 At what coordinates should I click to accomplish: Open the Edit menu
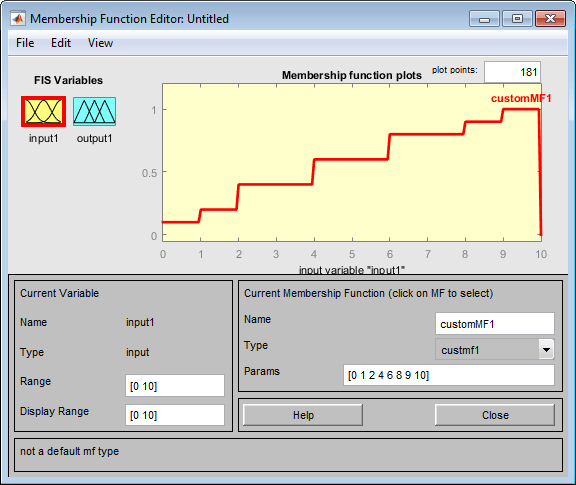[61, 43]
